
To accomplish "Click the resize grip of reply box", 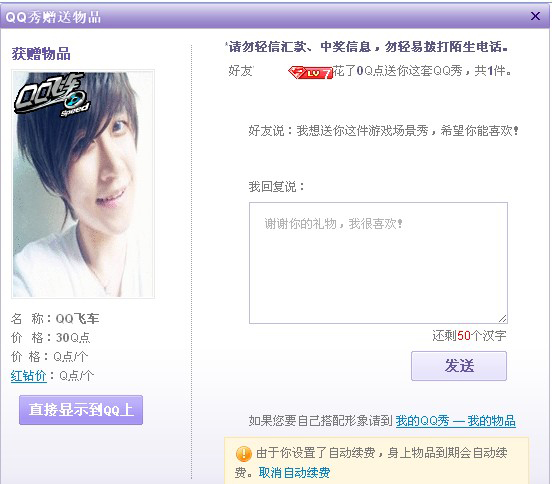I will click(x=502, y=318).
